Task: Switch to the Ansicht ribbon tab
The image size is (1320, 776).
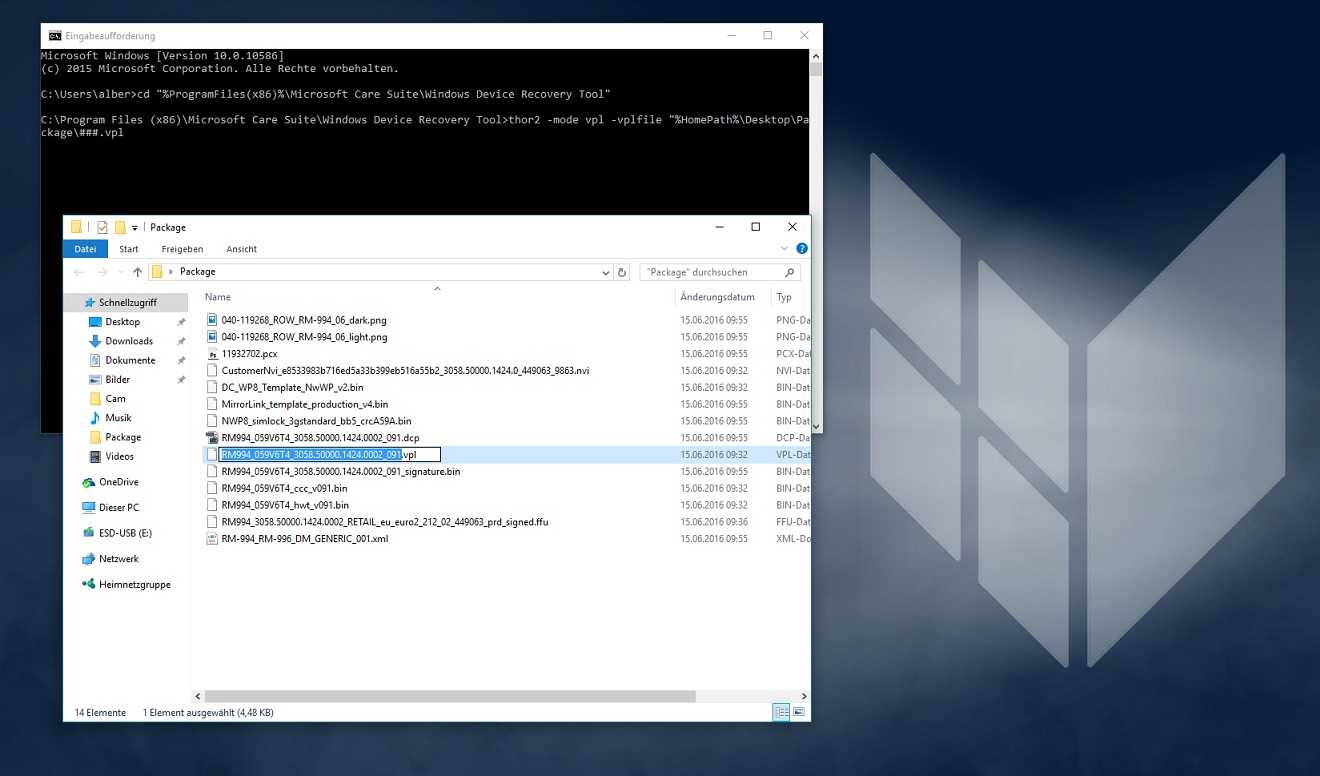Action: click(x=240, y=248)
